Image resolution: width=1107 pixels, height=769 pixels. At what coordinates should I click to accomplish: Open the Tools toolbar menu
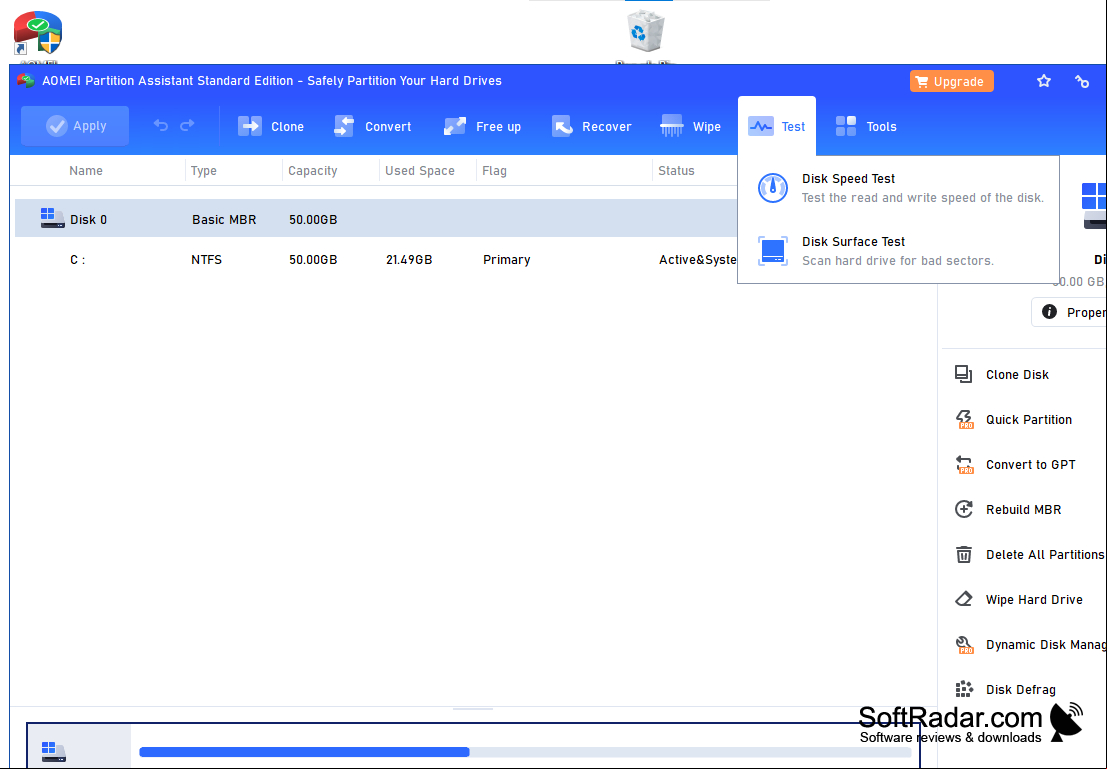866,126
